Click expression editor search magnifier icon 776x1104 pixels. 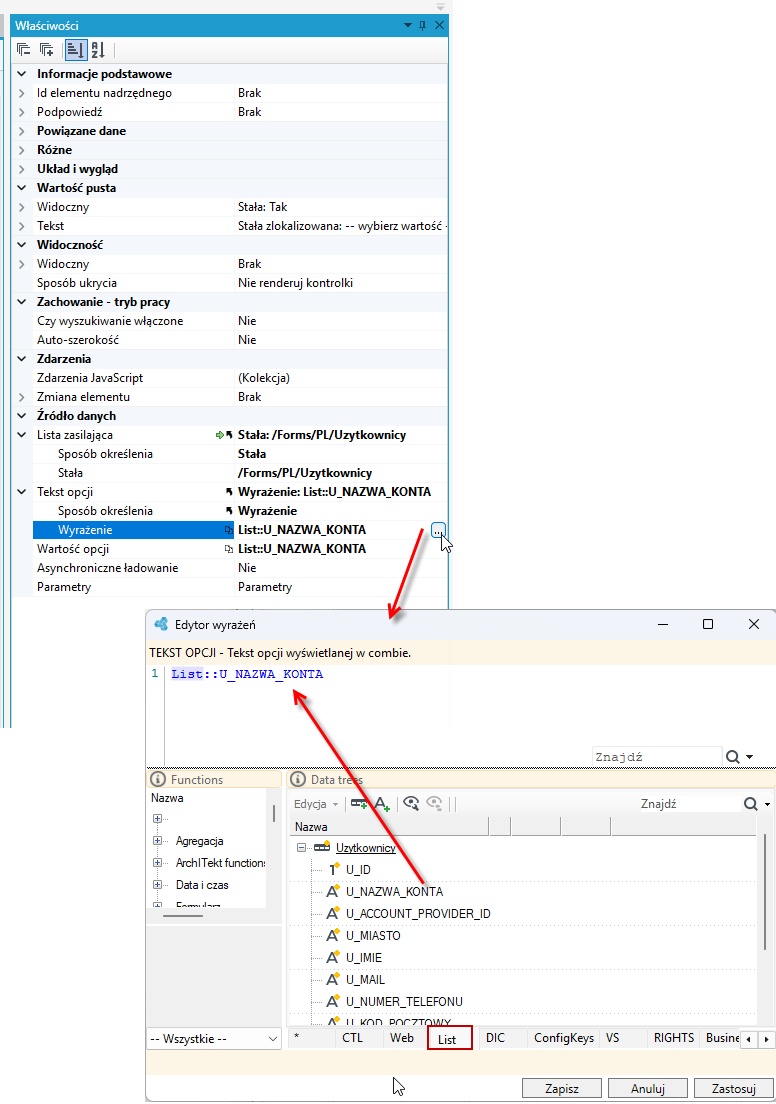click(732, 757)
